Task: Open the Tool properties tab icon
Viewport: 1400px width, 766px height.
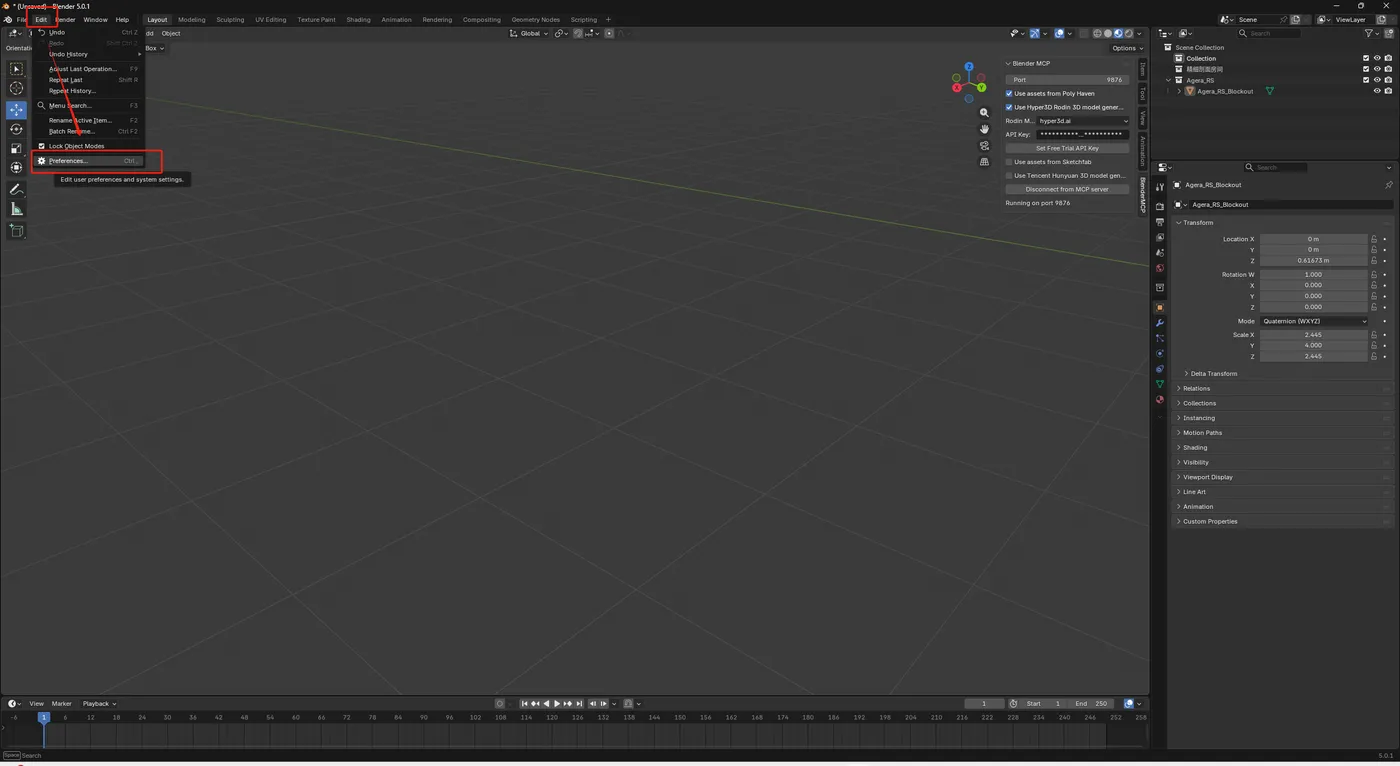Action: pyautogui.click(x=1160, y=187)
